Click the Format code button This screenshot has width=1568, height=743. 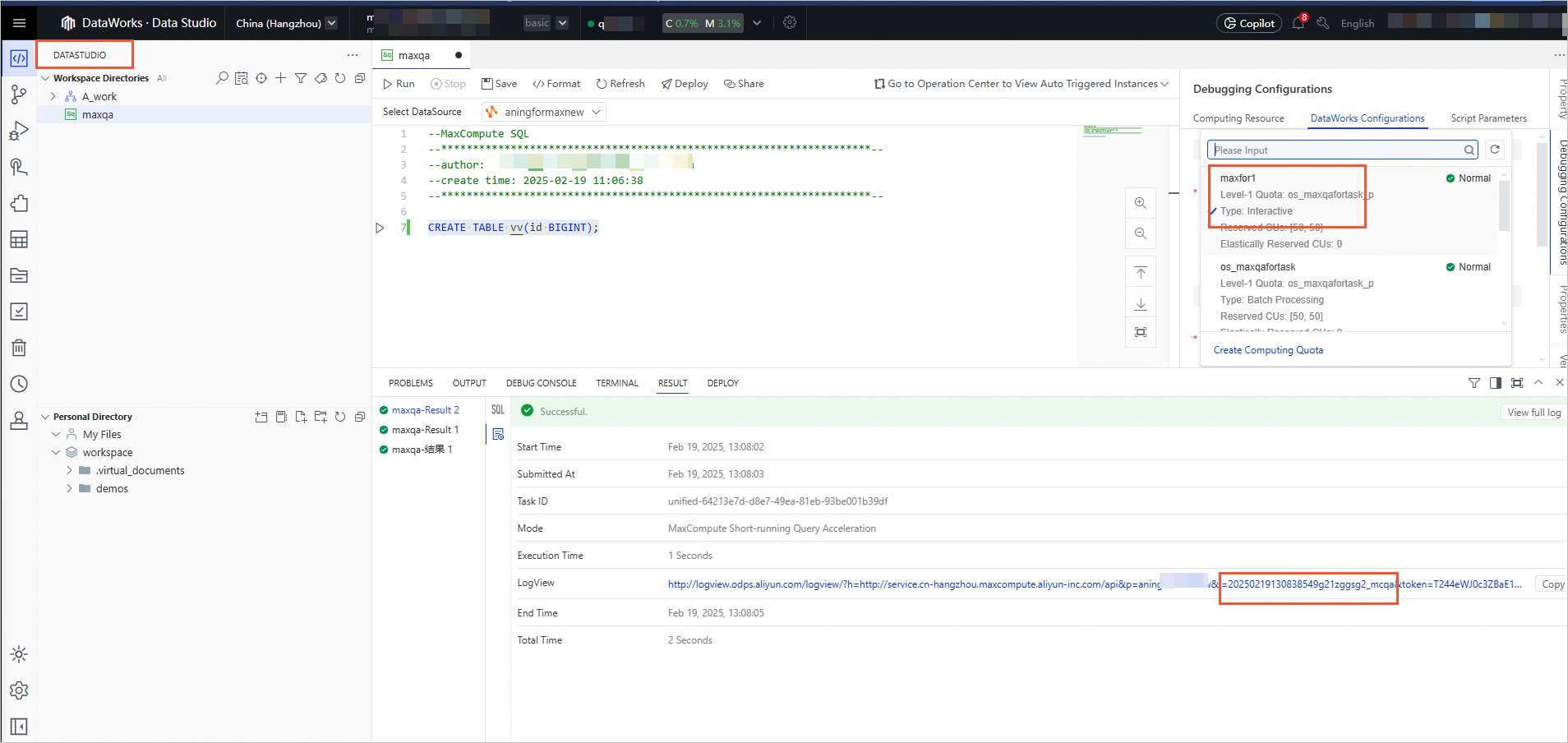[556, 84]
